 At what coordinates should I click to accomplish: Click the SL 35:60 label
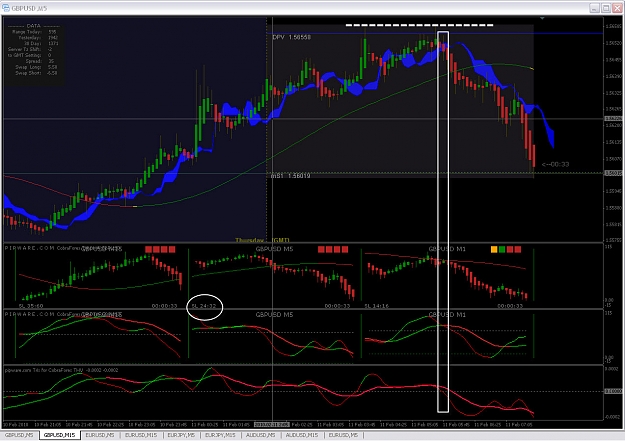tap(31, 306)
